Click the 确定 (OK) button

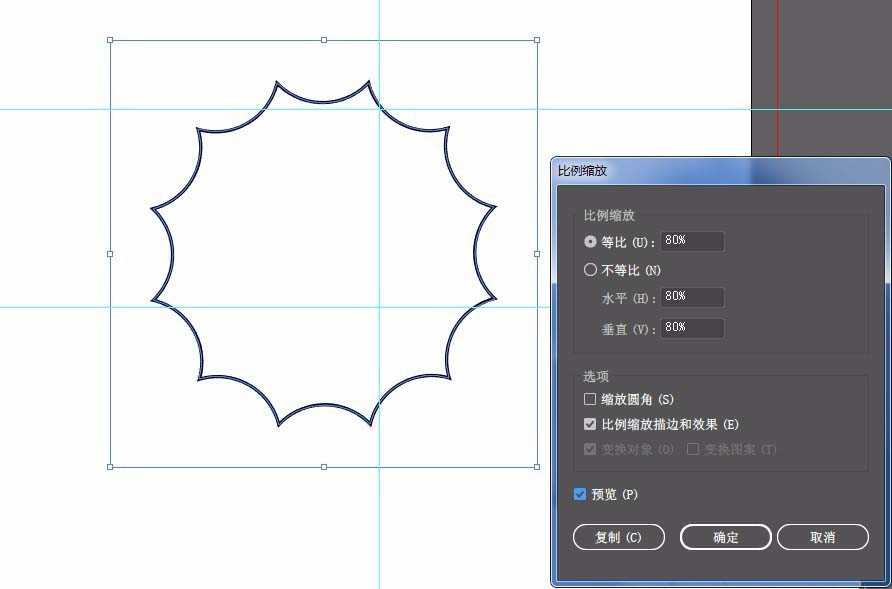726,537
